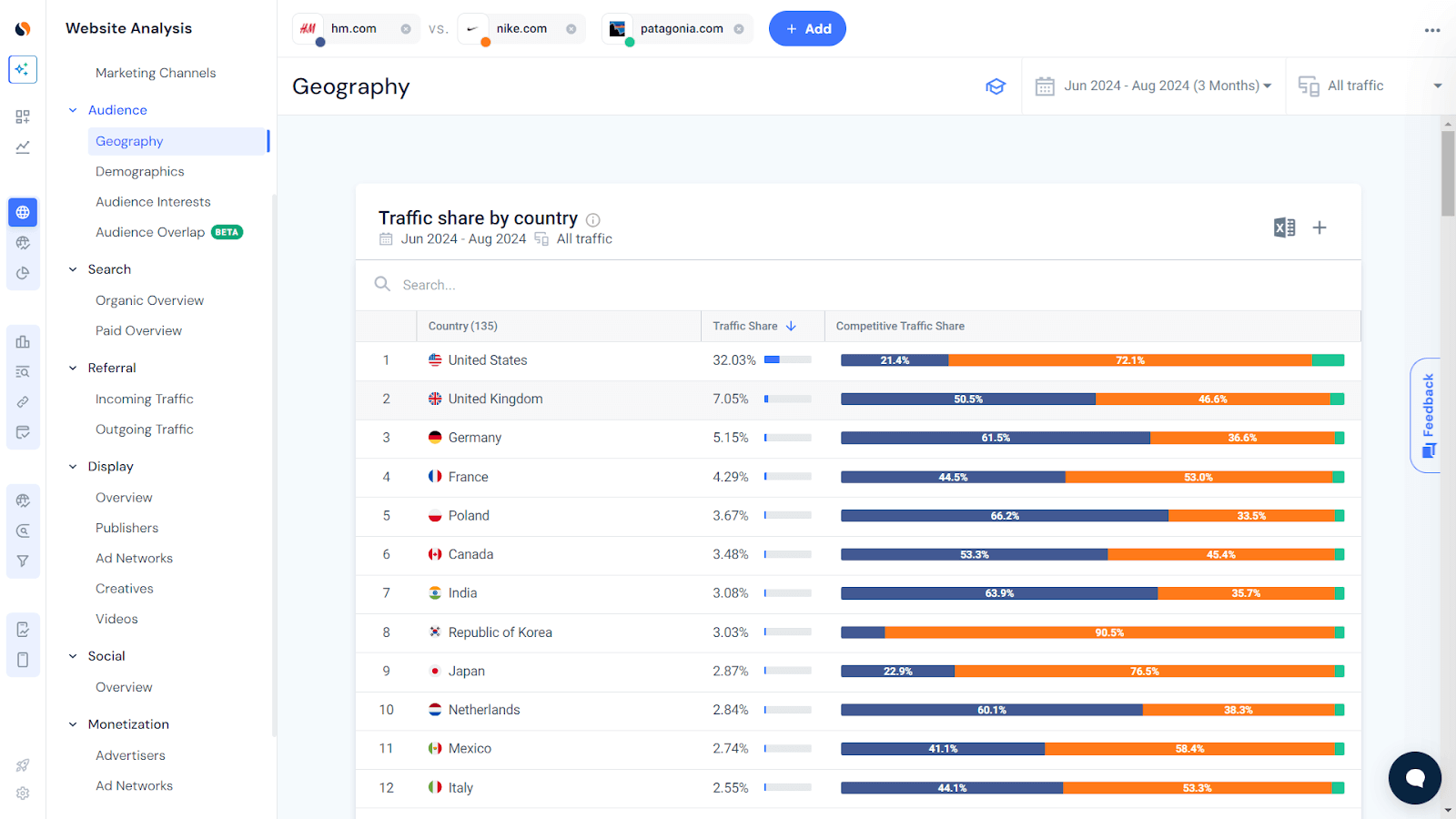
Task: Export the table with the Excel icon
Action: point(1284,227)
